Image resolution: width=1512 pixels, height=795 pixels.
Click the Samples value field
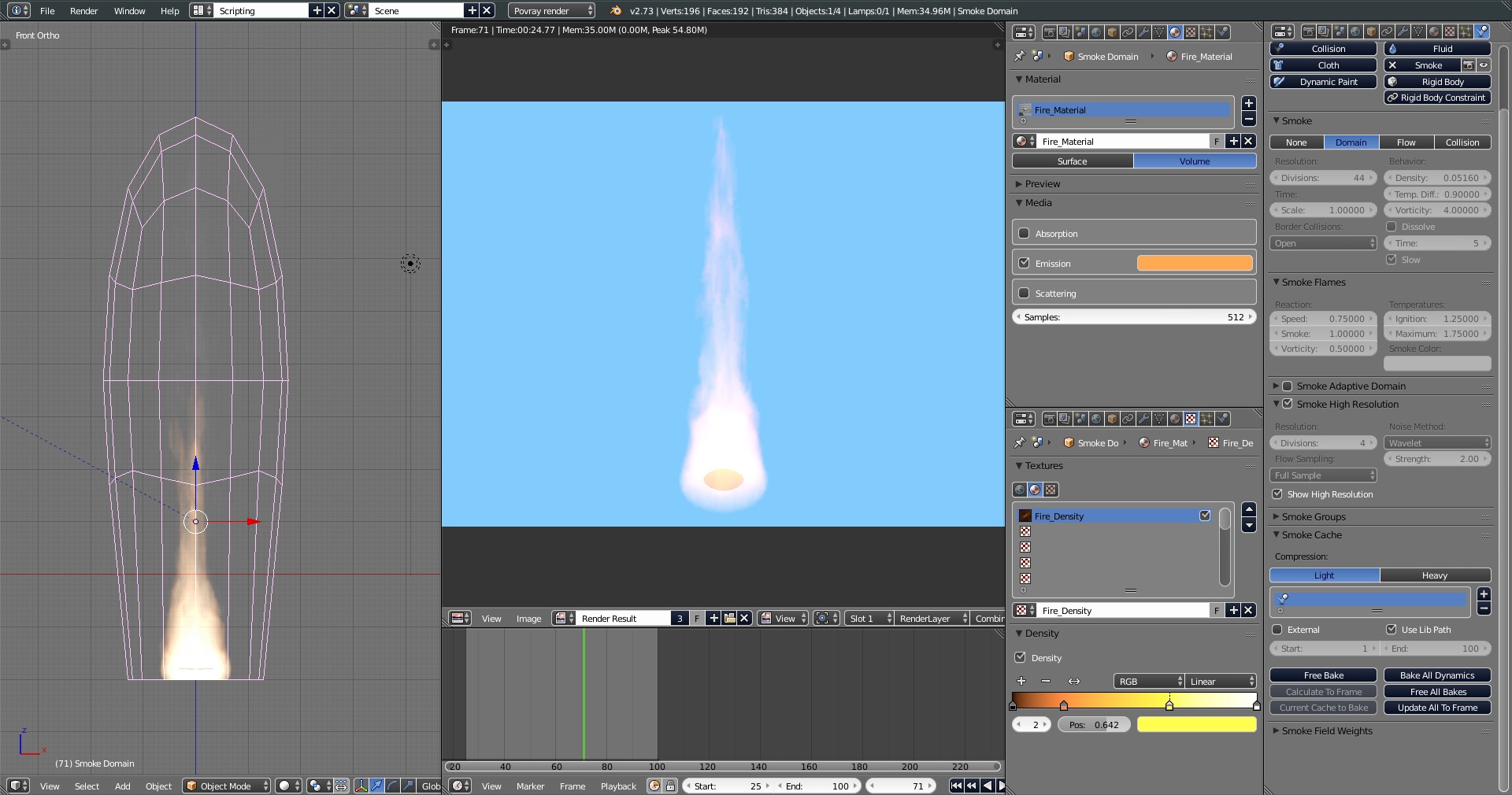(1134, 317)
